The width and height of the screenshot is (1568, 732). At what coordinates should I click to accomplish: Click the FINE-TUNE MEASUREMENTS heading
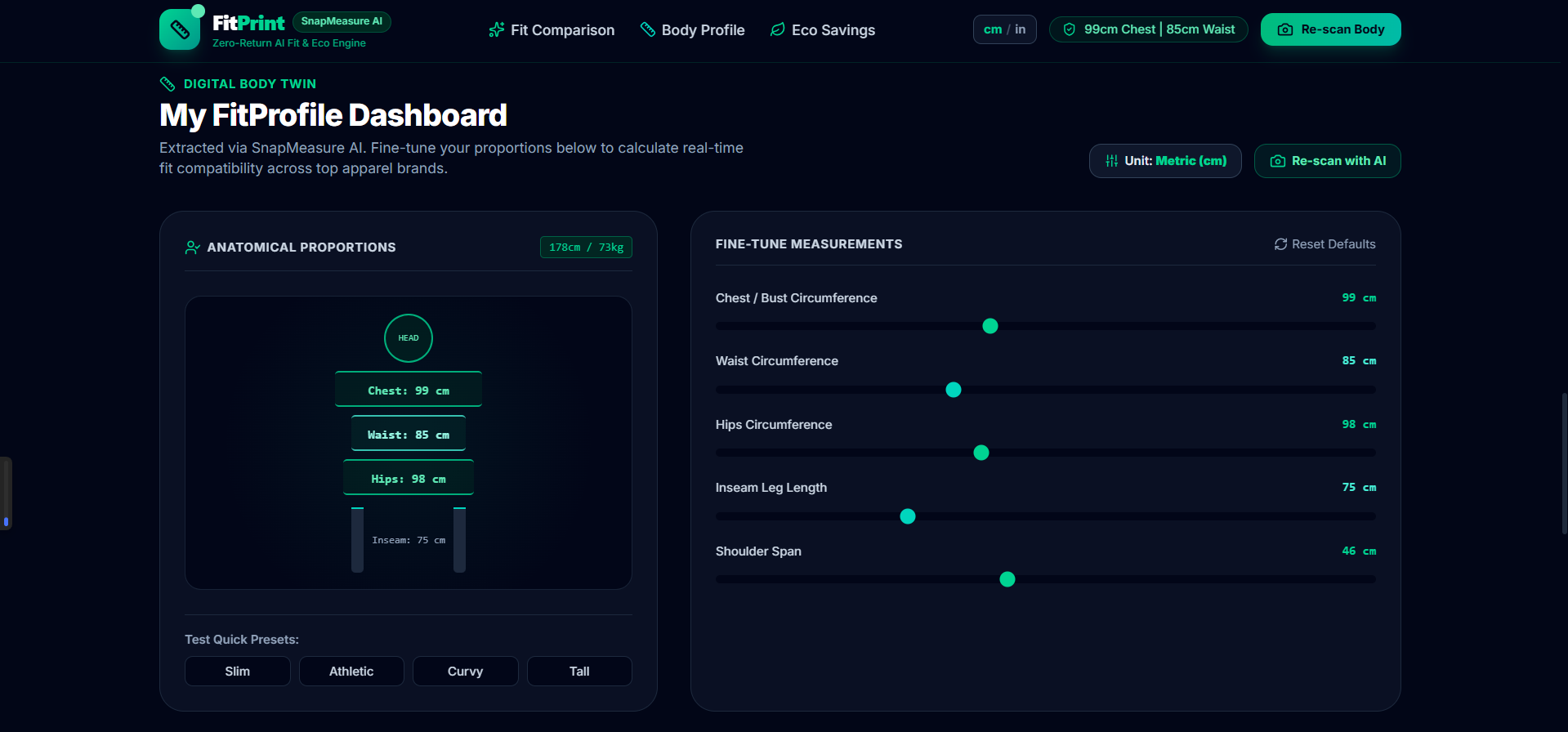tap(809, 244)
